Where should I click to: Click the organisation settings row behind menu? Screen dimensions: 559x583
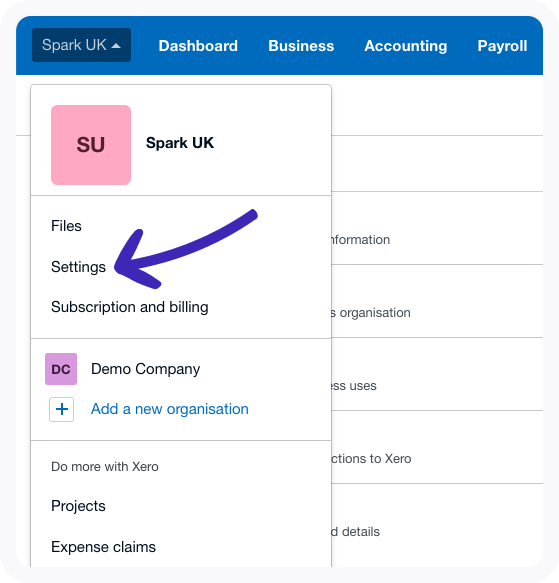(437, 301)
